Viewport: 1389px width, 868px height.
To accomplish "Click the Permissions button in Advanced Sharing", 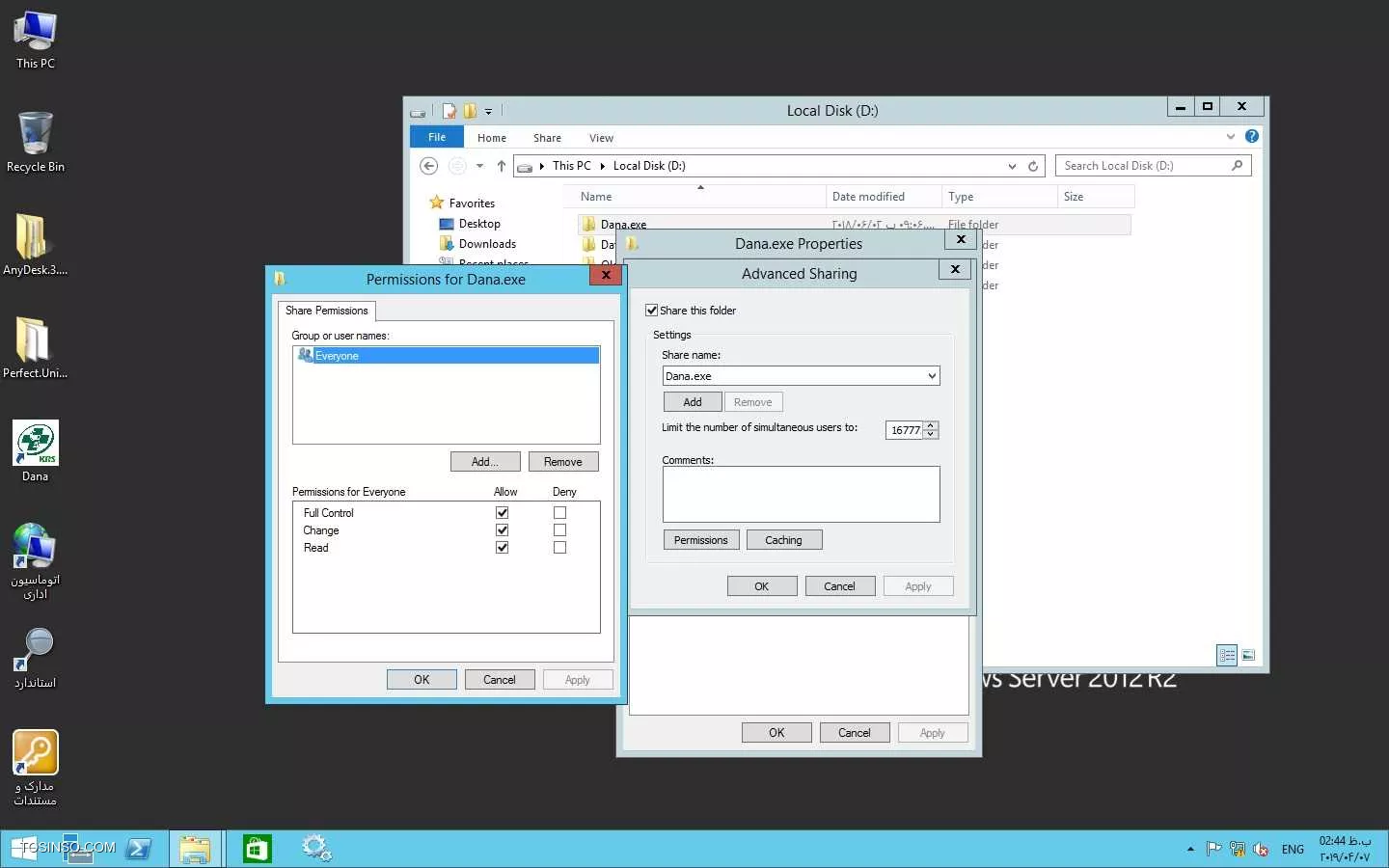I will click(701, 540).
